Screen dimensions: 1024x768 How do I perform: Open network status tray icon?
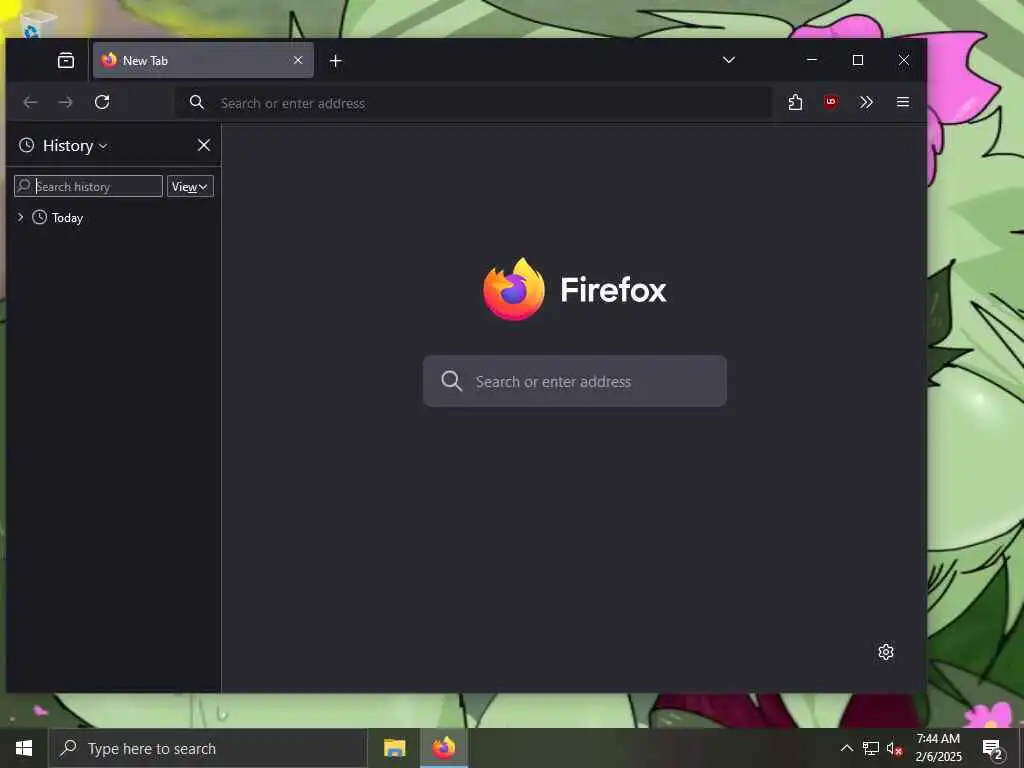[x=871, y=748]
